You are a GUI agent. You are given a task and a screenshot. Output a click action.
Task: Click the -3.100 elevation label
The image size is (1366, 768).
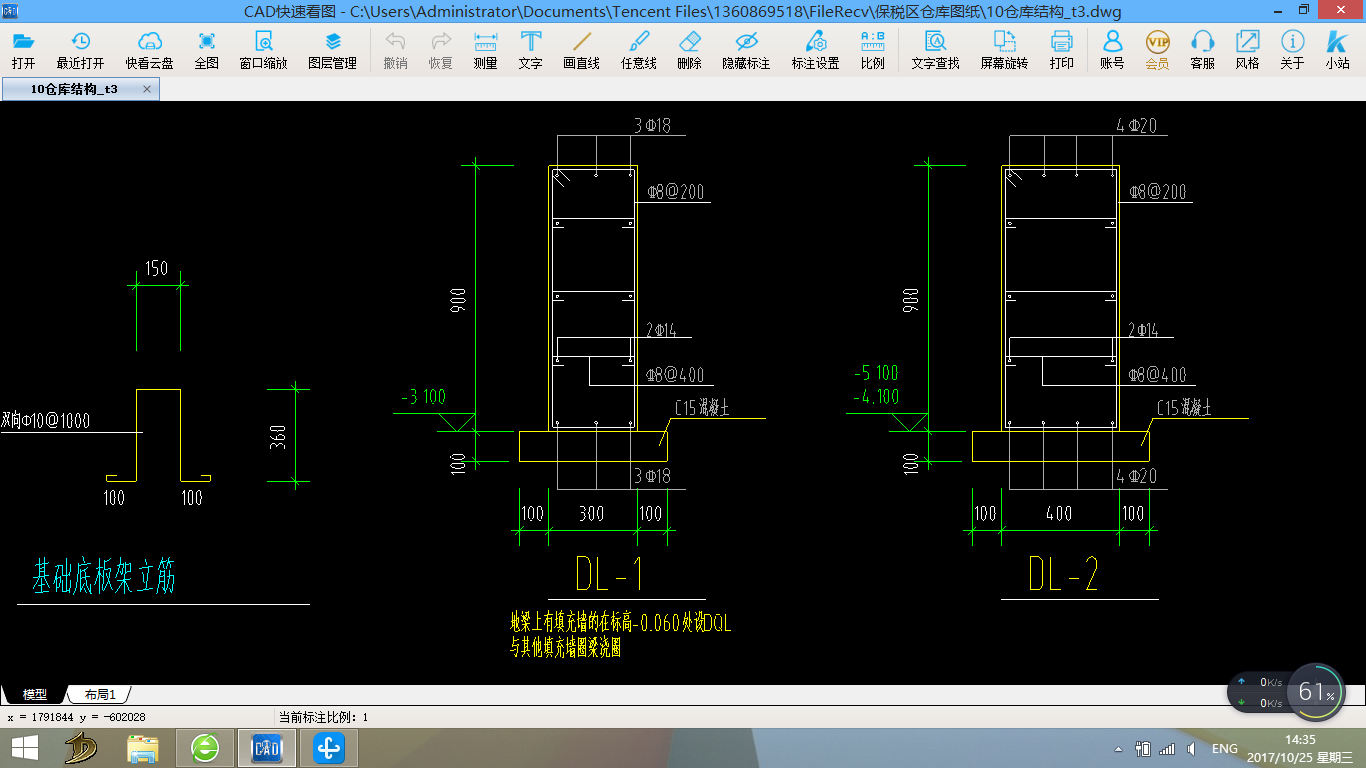click(423, 397)
